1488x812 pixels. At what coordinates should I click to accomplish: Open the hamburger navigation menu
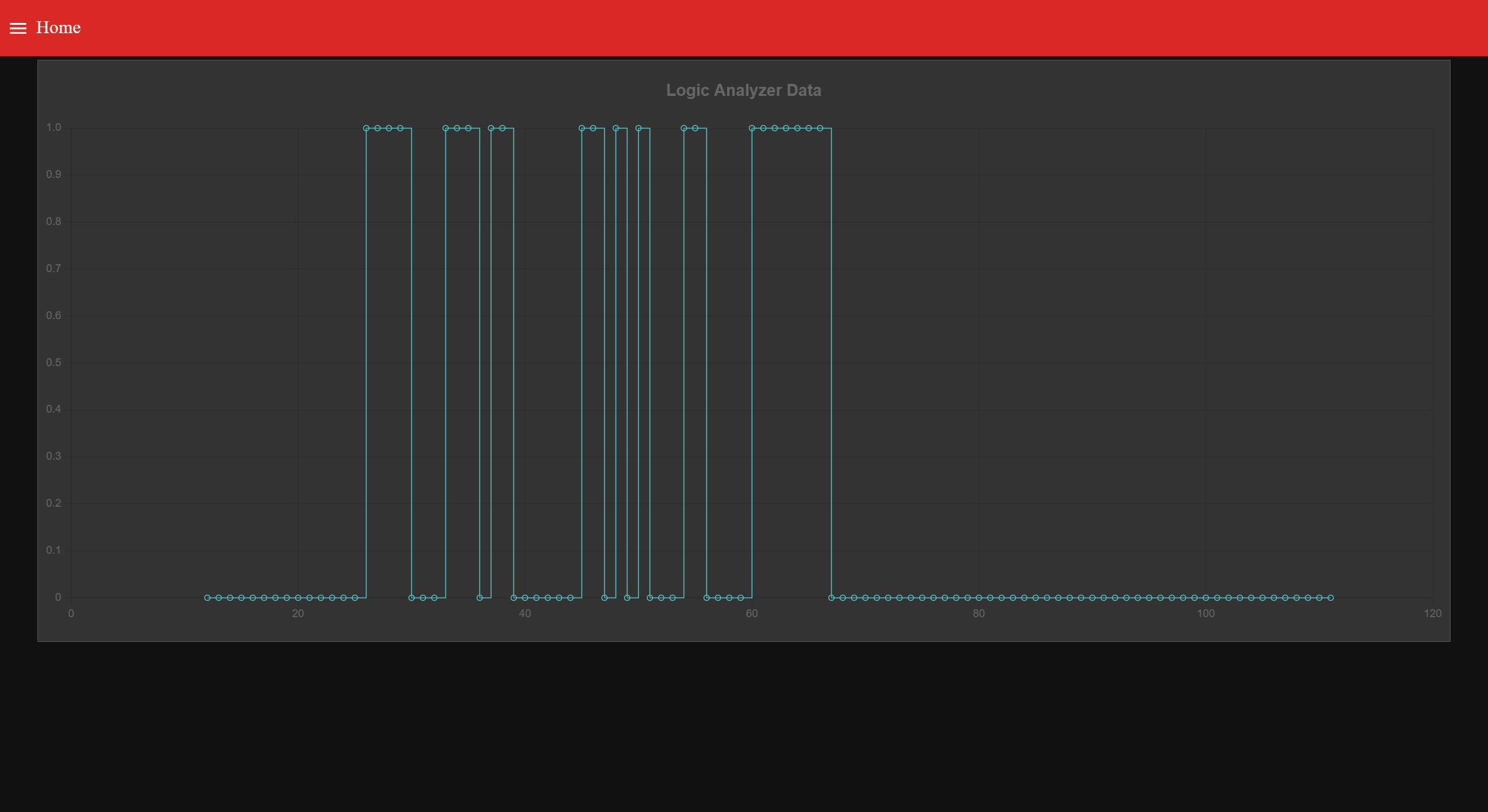18,28
